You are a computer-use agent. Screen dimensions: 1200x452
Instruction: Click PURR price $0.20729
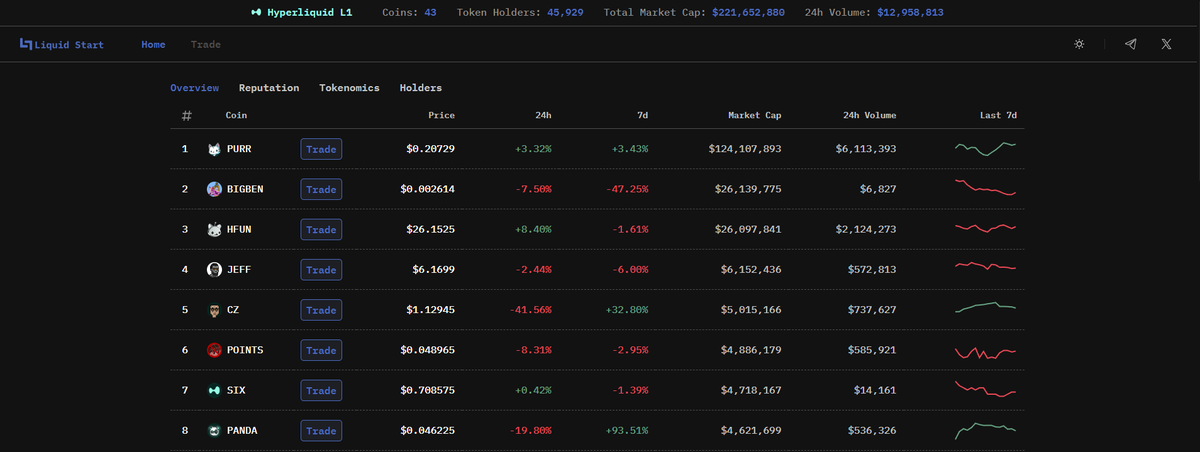(x=431, y=149)
